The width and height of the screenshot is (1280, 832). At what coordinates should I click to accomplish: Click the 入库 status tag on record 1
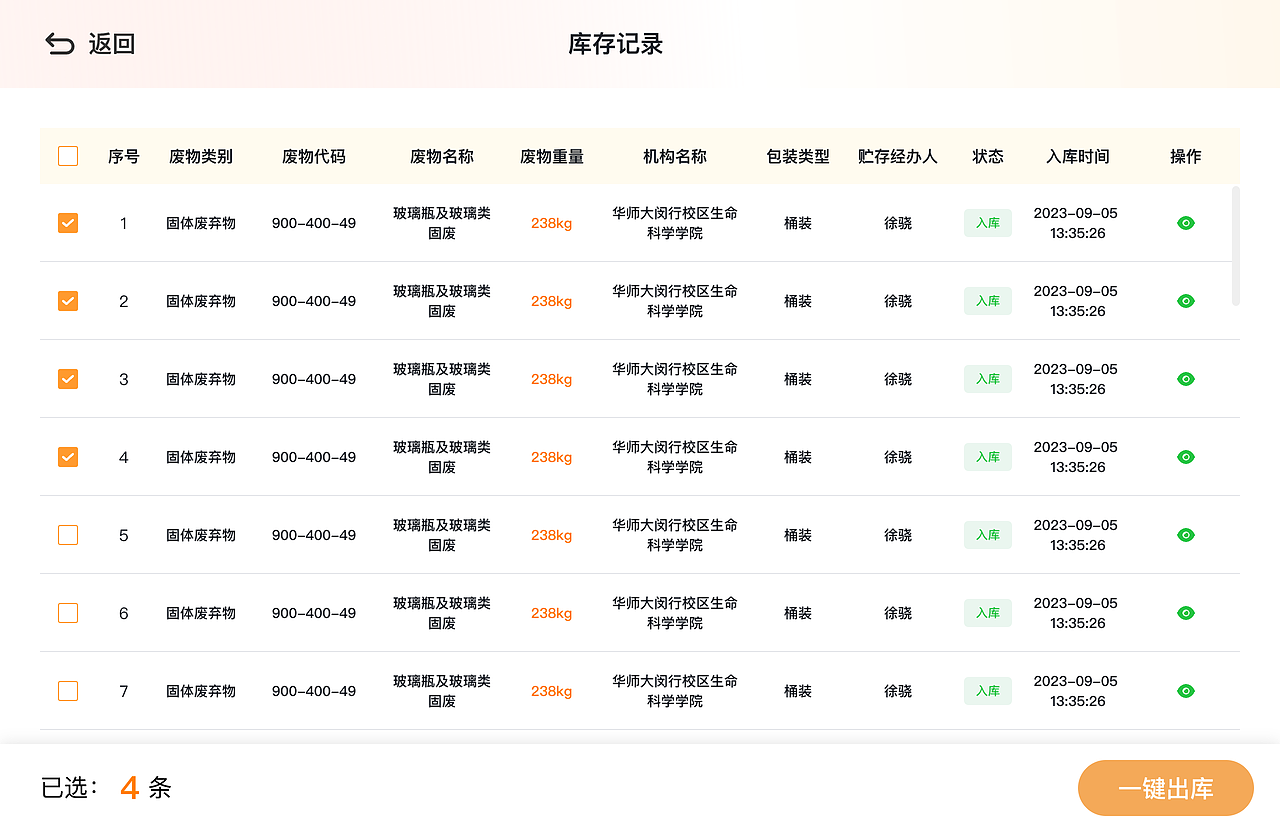pyautogui.click(x=987, y=223)
